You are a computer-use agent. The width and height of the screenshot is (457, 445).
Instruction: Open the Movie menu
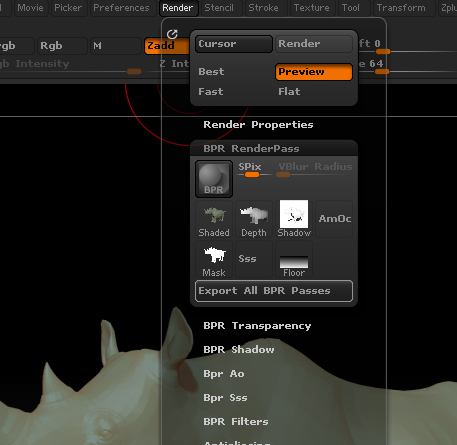click(30, 8)
